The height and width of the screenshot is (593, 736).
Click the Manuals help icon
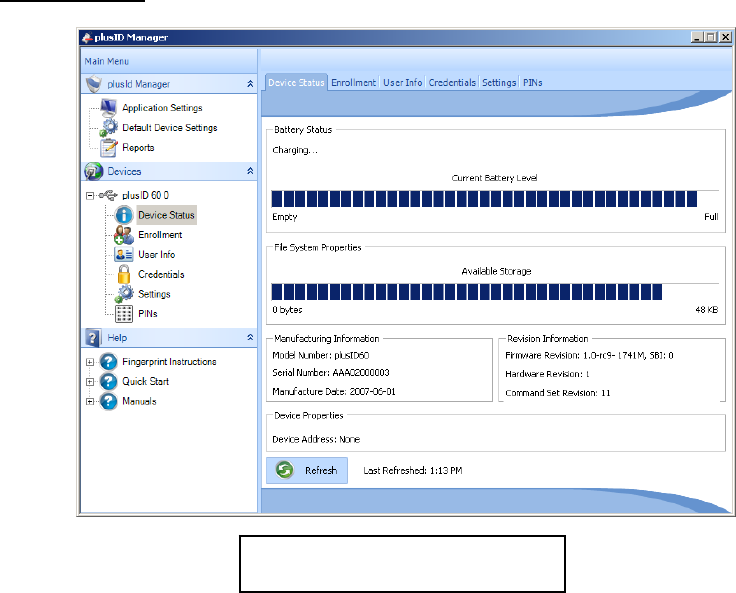[108, 401]
